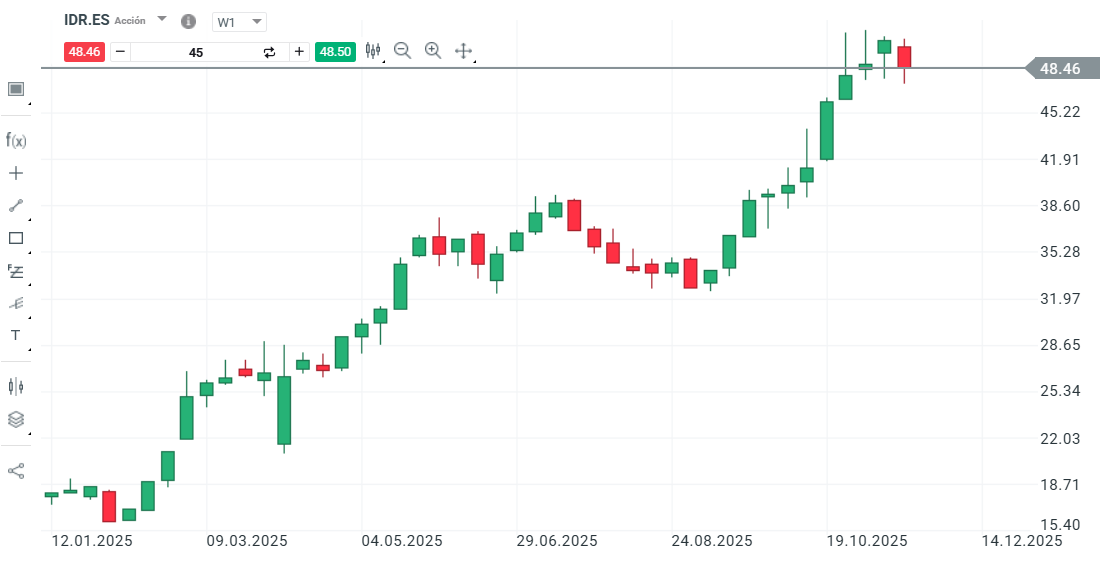Click the green 48.50 buy button
This screenshot has height=562, width=1115.
[x=335, y=51]
